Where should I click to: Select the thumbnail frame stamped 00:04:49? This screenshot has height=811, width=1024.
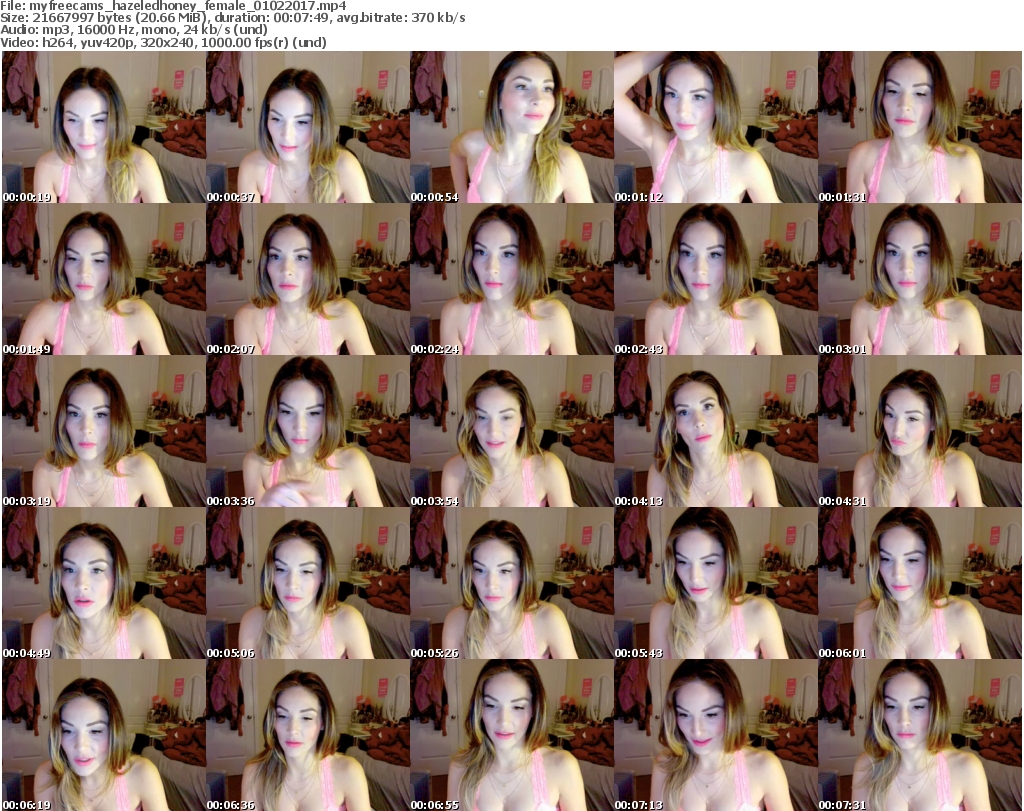pos(104,583)
